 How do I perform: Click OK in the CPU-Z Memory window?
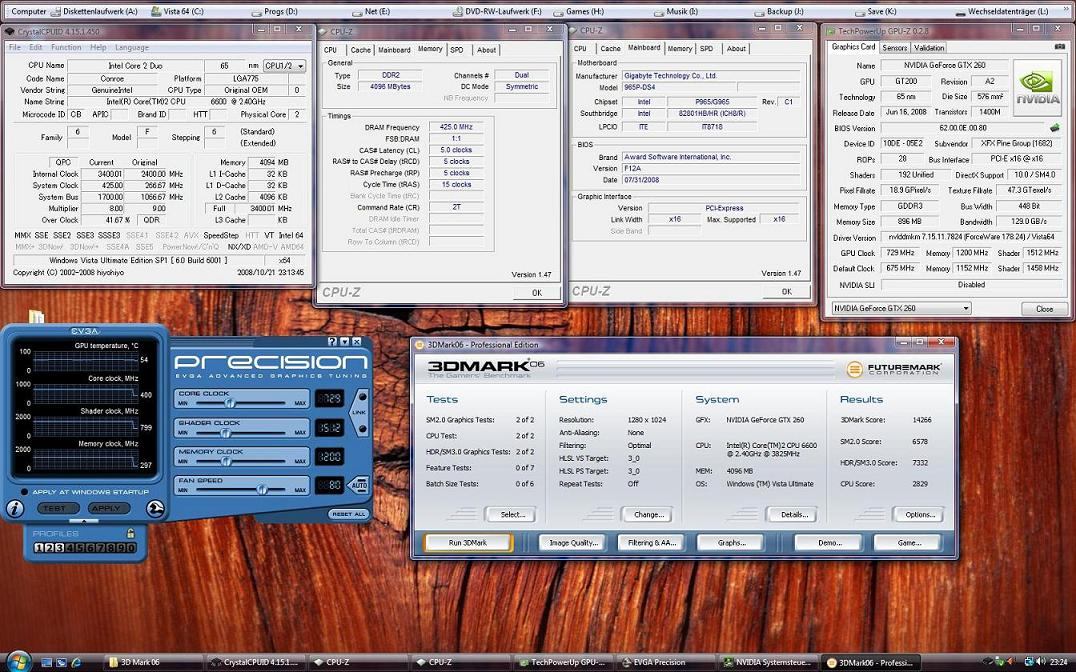(x=537, y=292)
